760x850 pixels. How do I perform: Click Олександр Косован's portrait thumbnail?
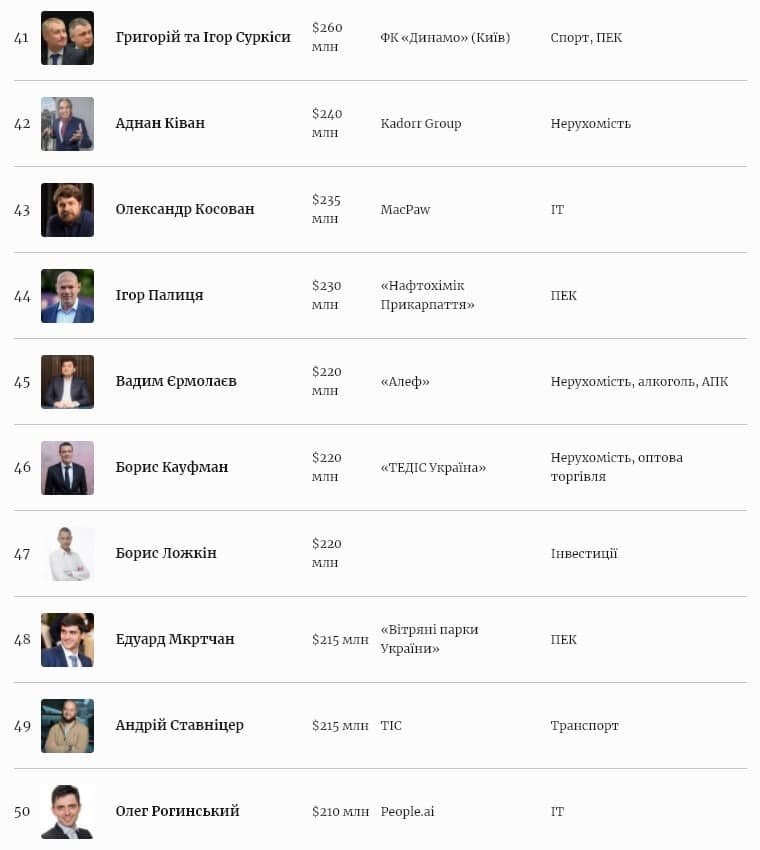pos(67,210)
